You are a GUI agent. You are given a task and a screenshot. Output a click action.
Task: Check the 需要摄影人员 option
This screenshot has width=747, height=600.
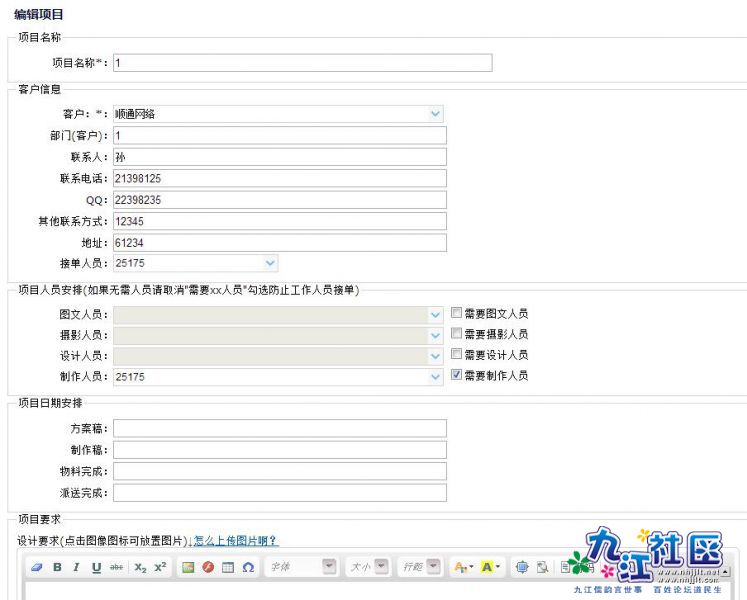click(457, 334)
